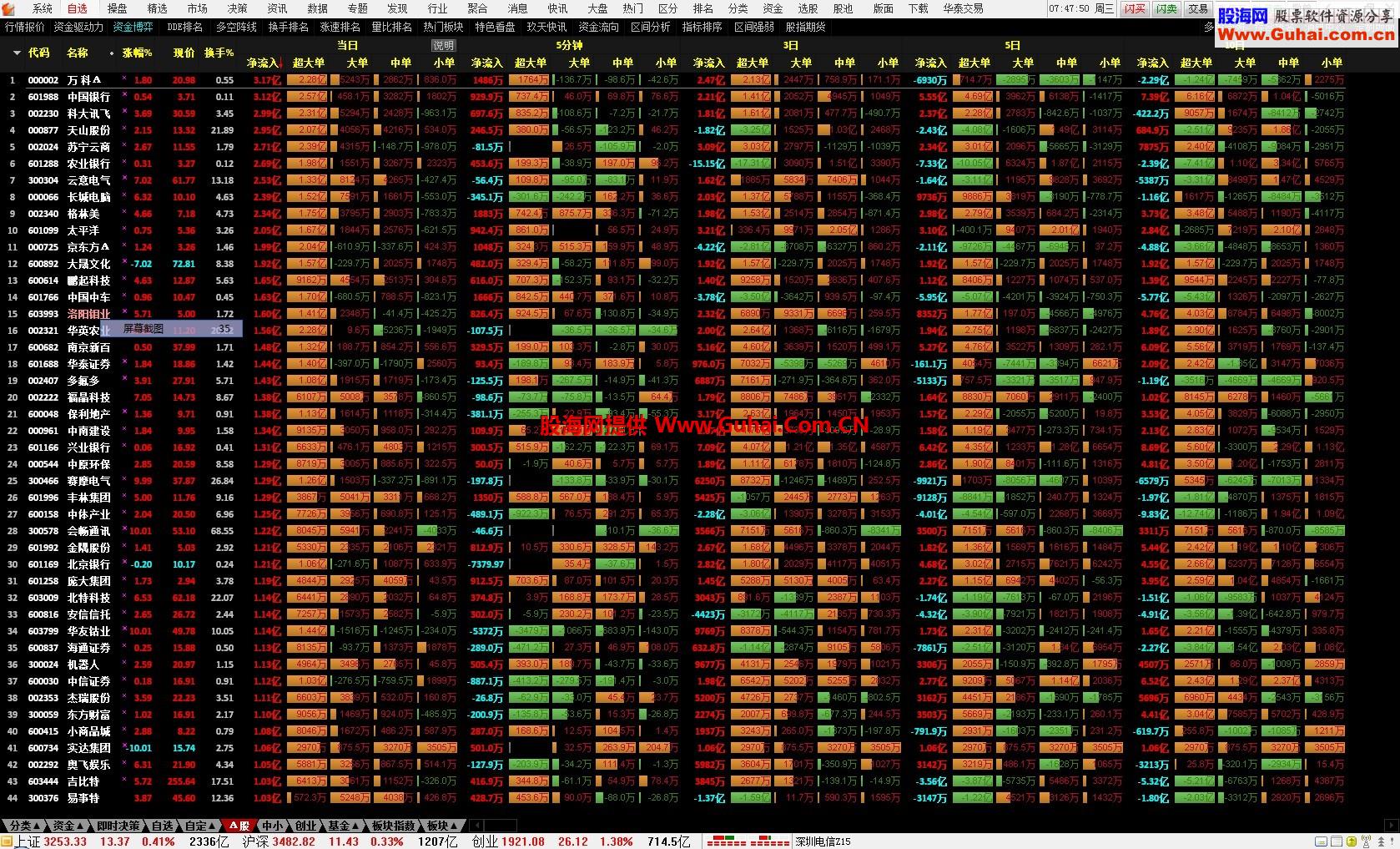Expand the 资金▲ bottom tab
This screenshot has height=849, width=1400.
tap(68, 826)
